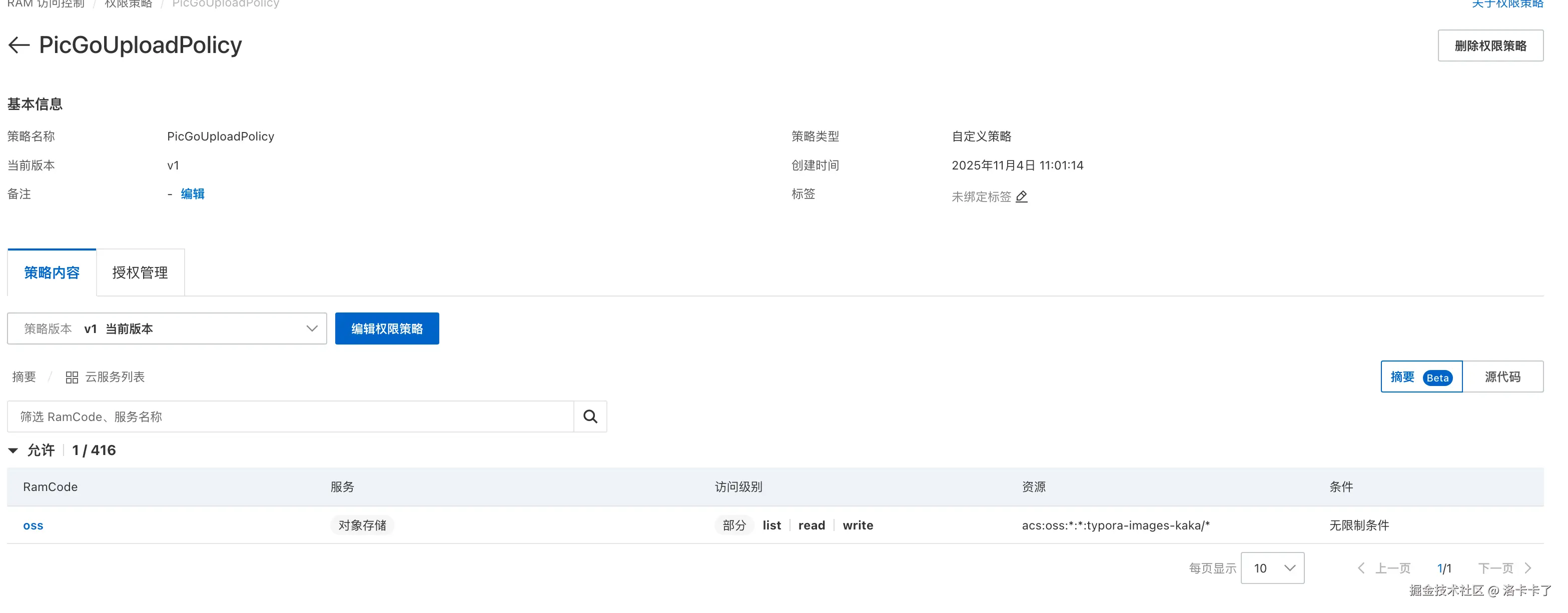
Task: Collapse the 允许 section triangle
Action: (x=13, y=450)
